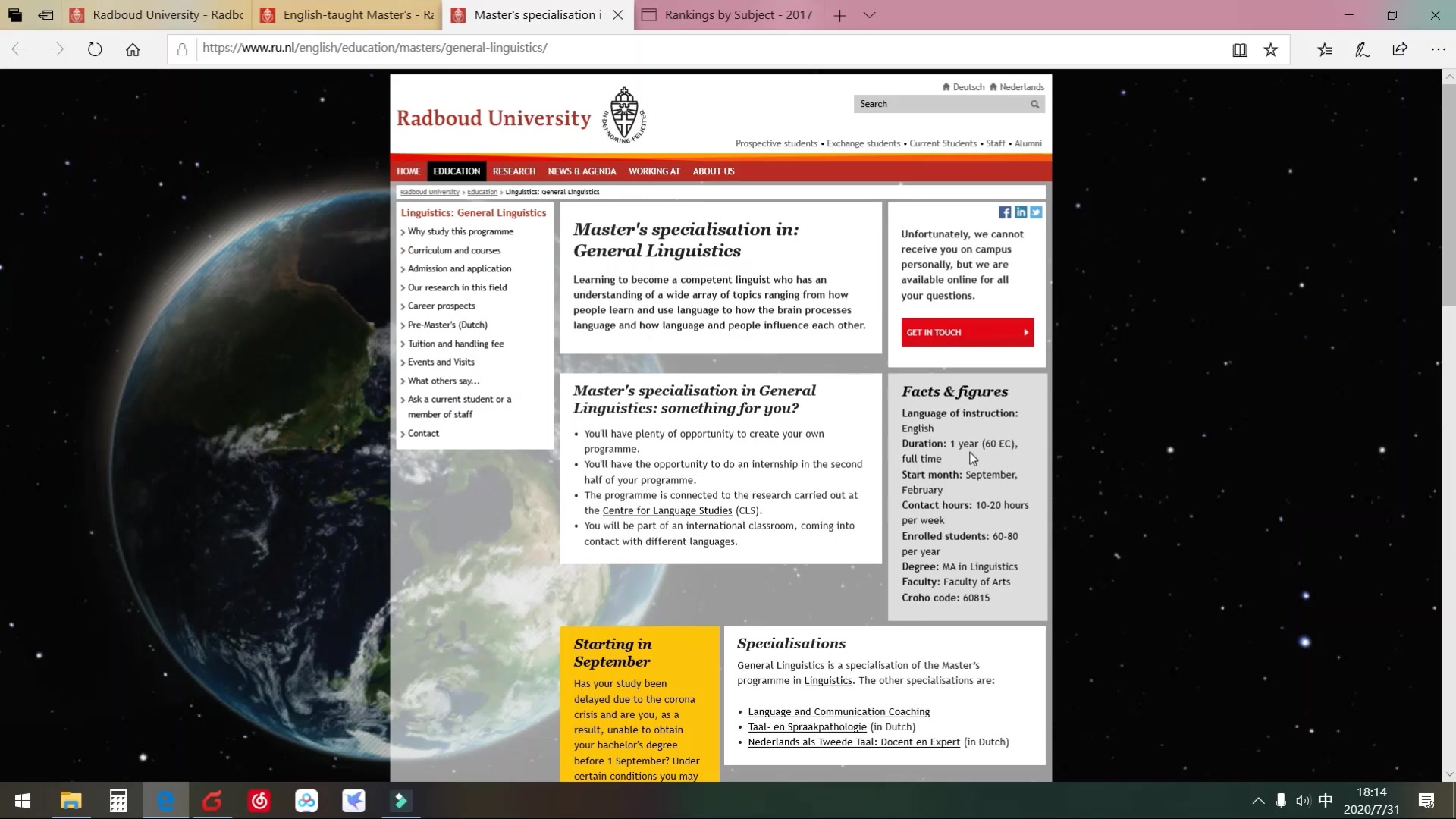Open Windows Start menu

pyautogui.click(x=23, y=801)
